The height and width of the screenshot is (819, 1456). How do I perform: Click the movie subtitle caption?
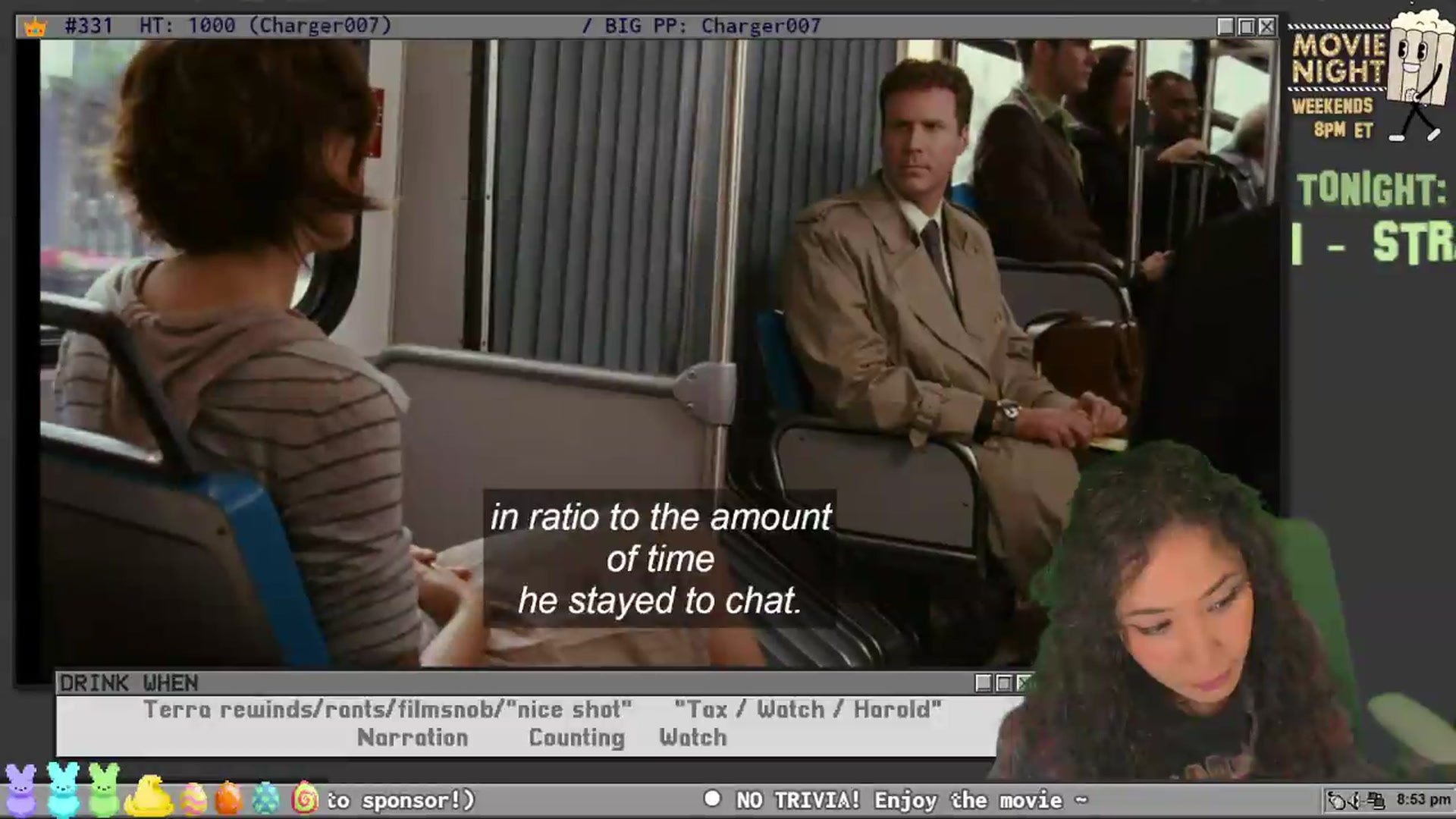(661, 559)
